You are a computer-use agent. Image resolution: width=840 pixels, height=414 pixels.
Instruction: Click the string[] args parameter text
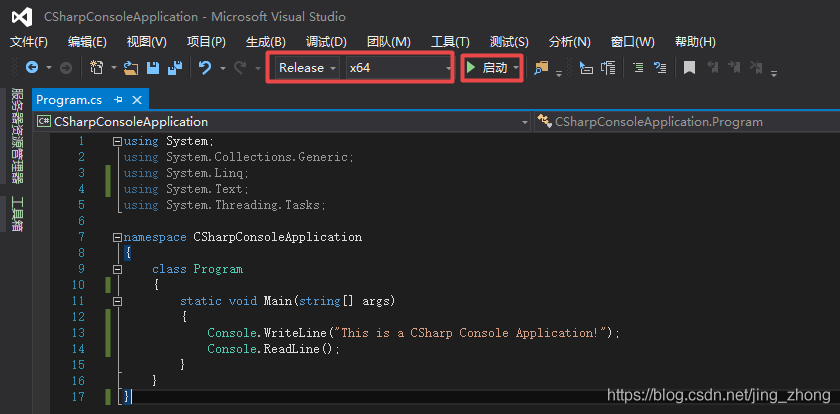[347, 301]
